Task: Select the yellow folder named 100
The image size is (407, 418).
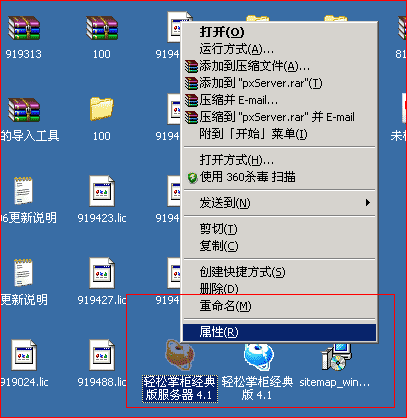Action: (102, 109)
